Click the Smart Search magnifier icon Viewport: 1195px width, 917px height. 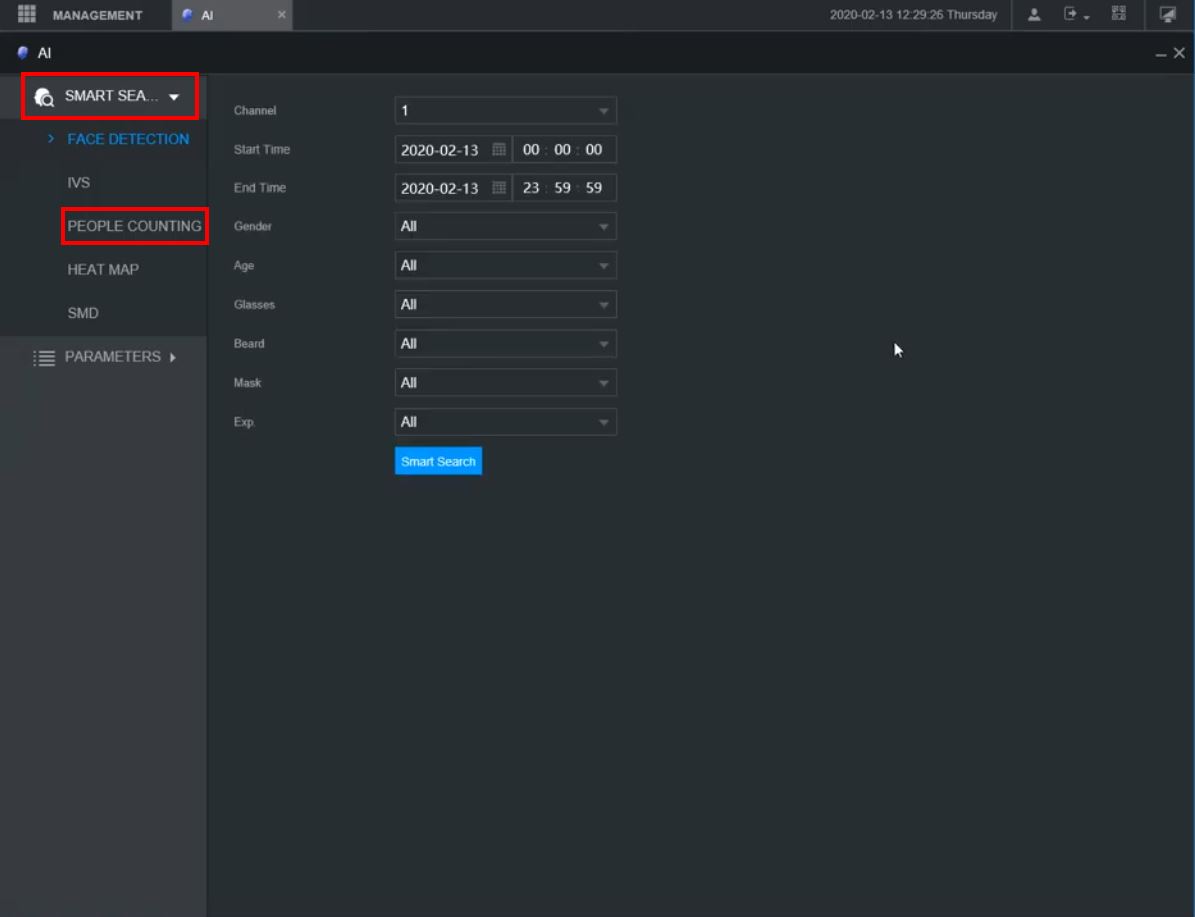click(x=44, y=97)
